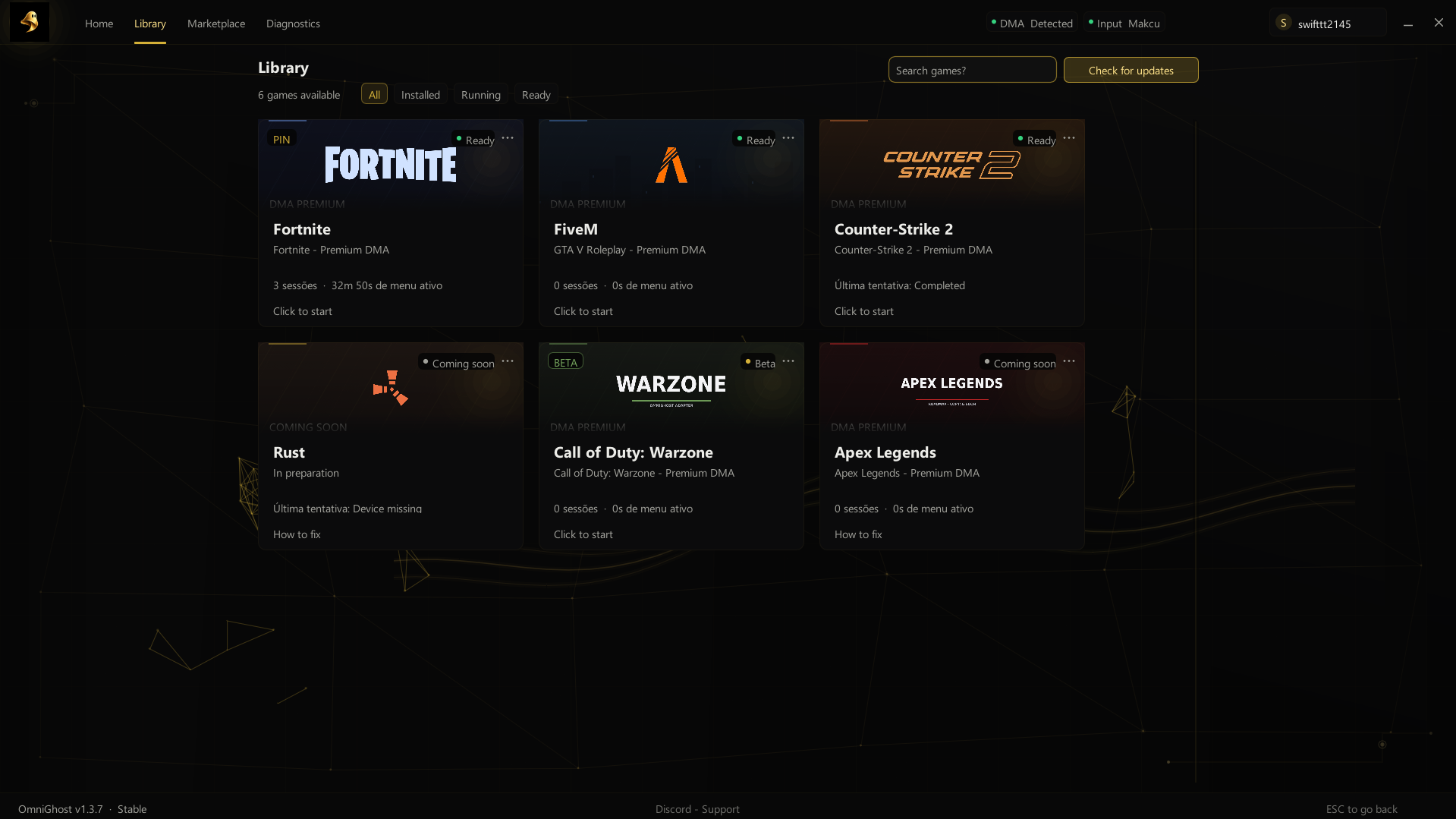This screenshot has width=1456, height=819.
Task: Click "Última tentativa: Completed" text
Action: (900, 285)
